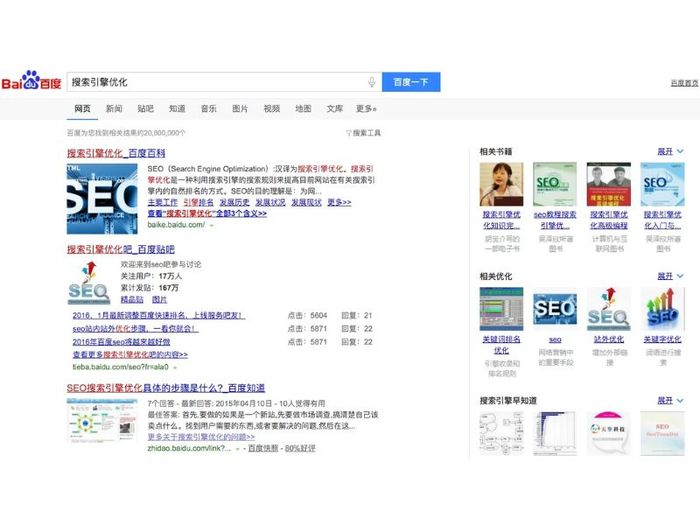Click the microphone voice search icon
700x525 pixels.
point(372,82)
